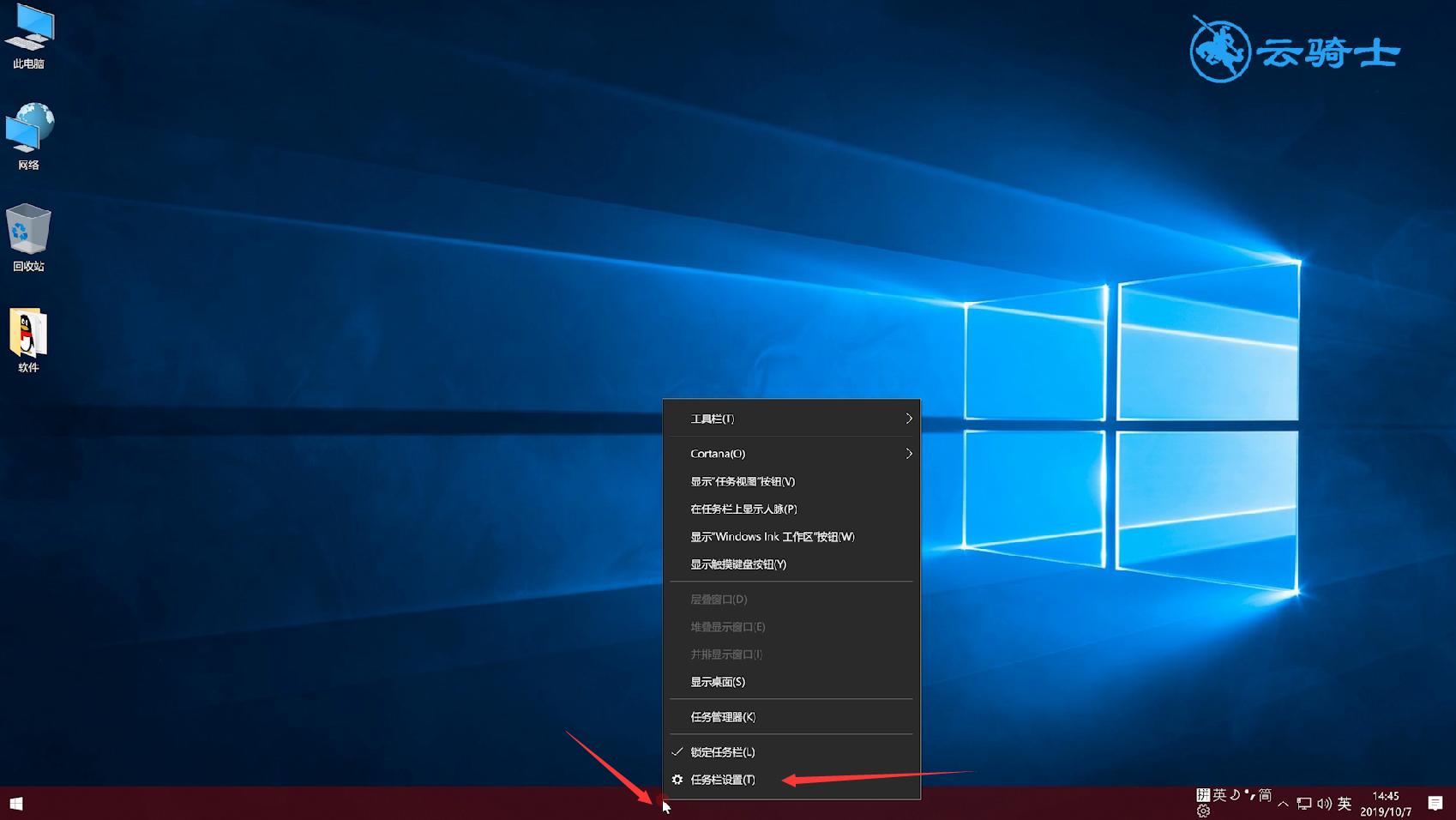Viewport: 1456px width, 820px height.
Task: Expand the 工具栏 submenu
Action: [789, 419]
